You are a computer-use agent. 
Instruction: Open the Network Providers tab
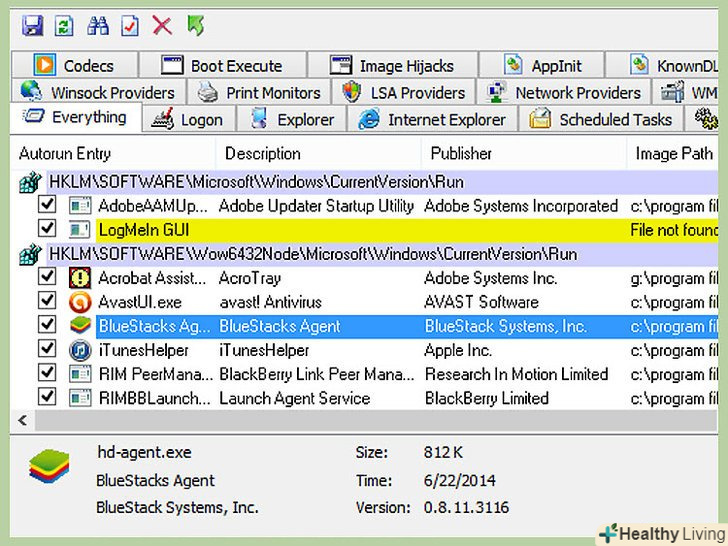(x=564, y=92)
